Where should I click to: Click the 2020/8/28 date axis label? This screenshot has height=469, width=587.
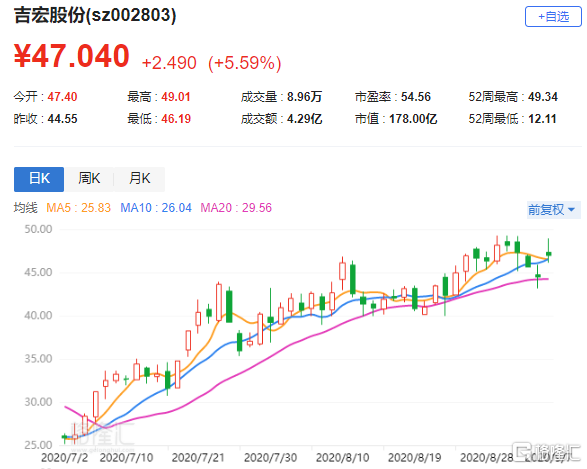(x=486, y=458)
